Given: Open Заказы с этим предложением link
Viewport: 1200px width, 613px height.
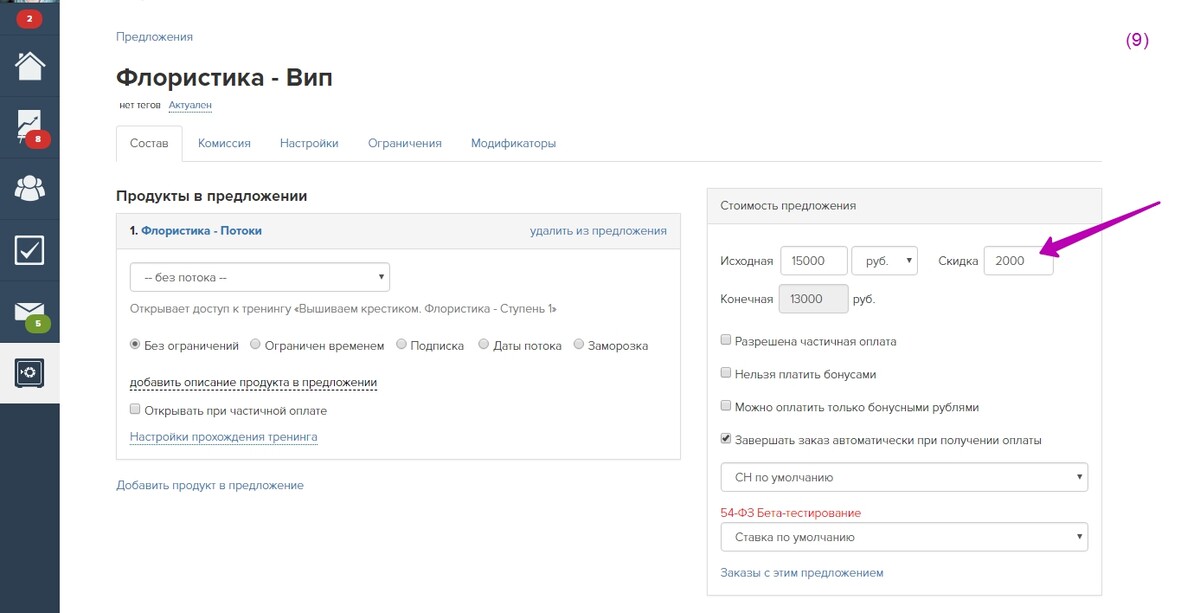Looking at the screenshot, I should pyautogui.click(x=802, y=573).
